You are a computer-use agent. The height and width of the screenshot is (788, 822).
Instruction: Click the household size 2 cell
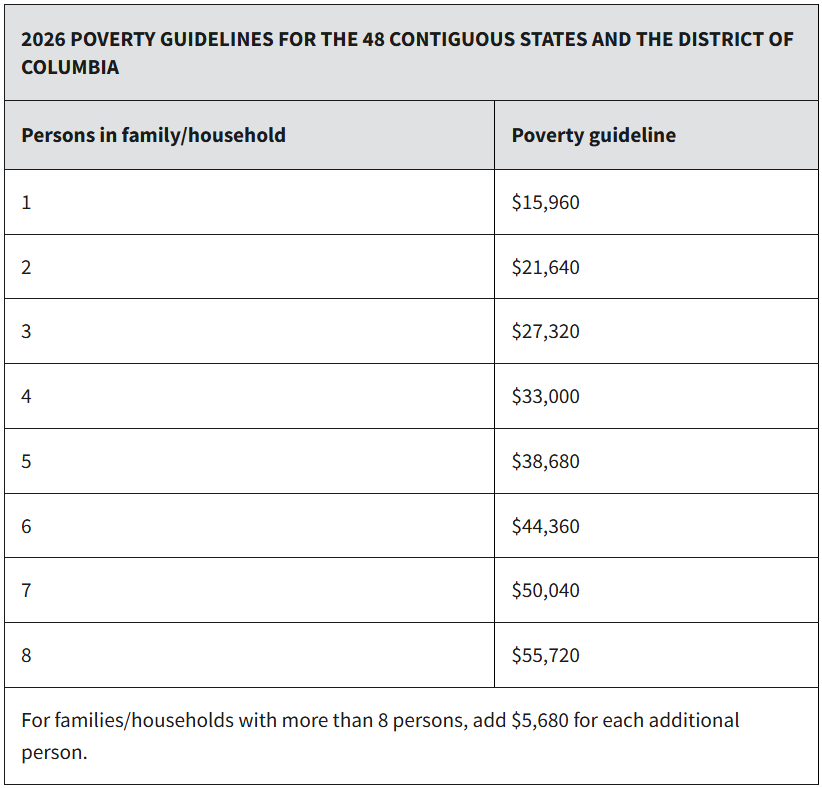pos(26,267)
